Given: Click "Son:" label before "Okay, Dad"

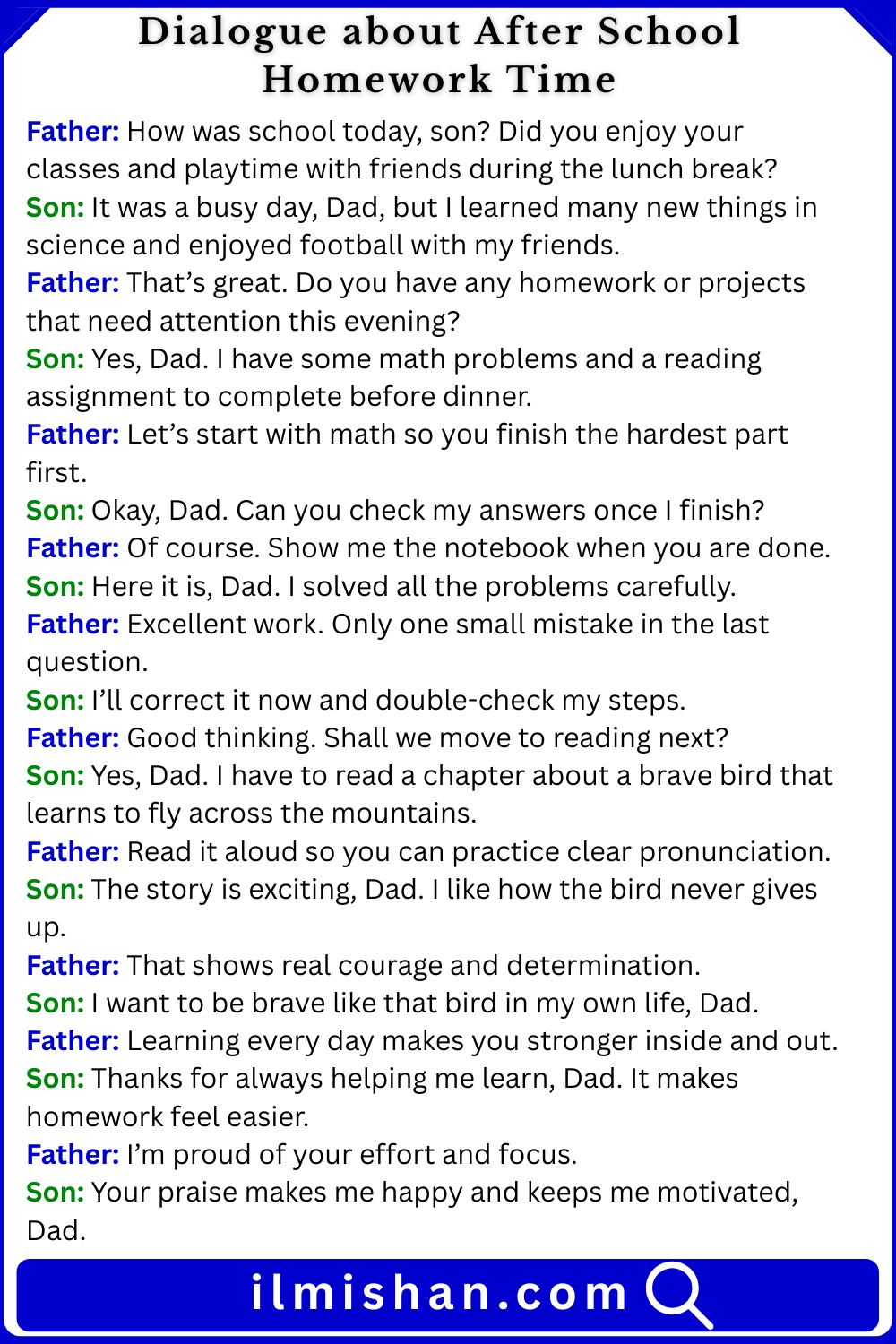Looking at the screenshot, I should [x=55, y=511].
